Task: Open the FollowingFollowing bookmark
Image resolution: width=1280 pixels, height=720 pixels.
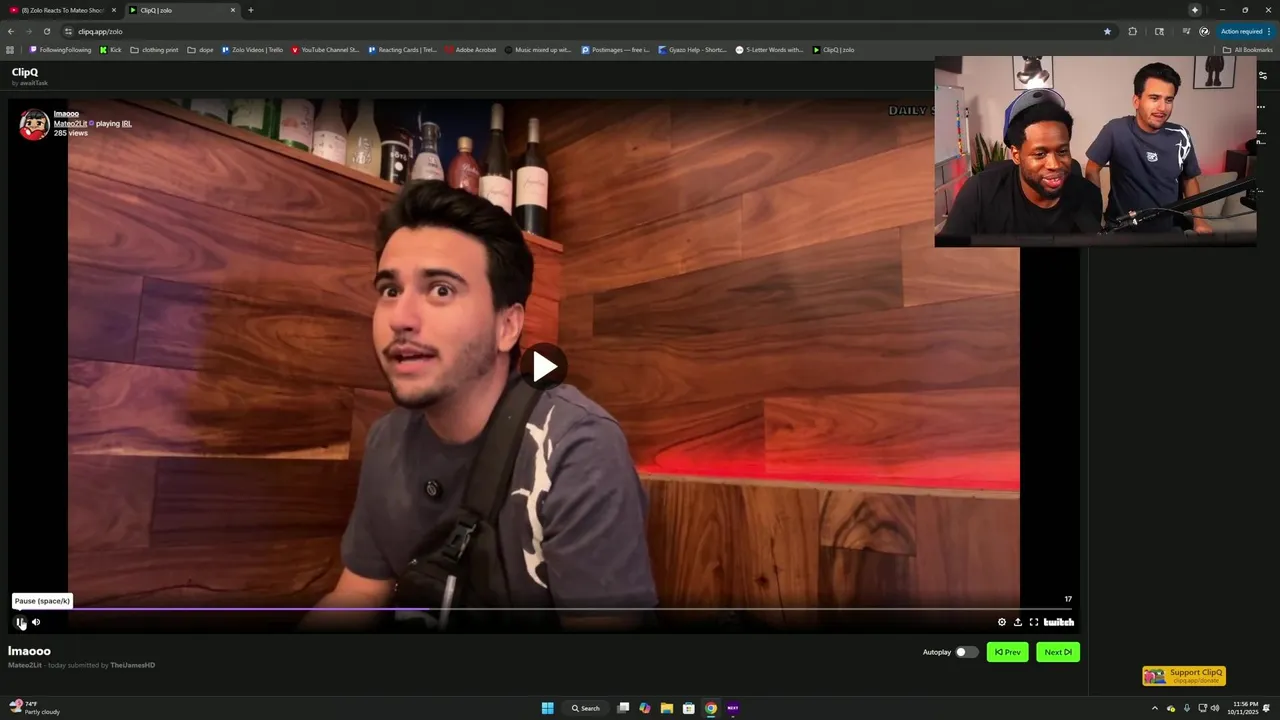Action: 60,49
